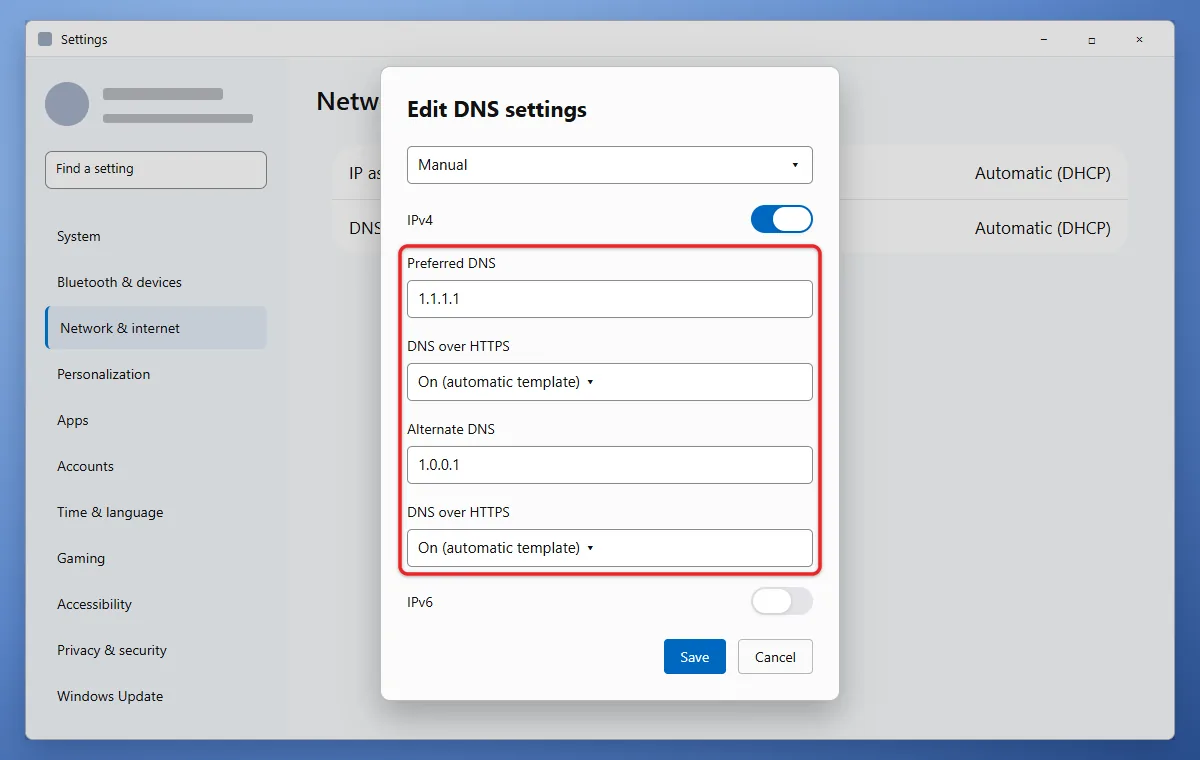Enable the IPv6 switch

(x=782, y=601)
